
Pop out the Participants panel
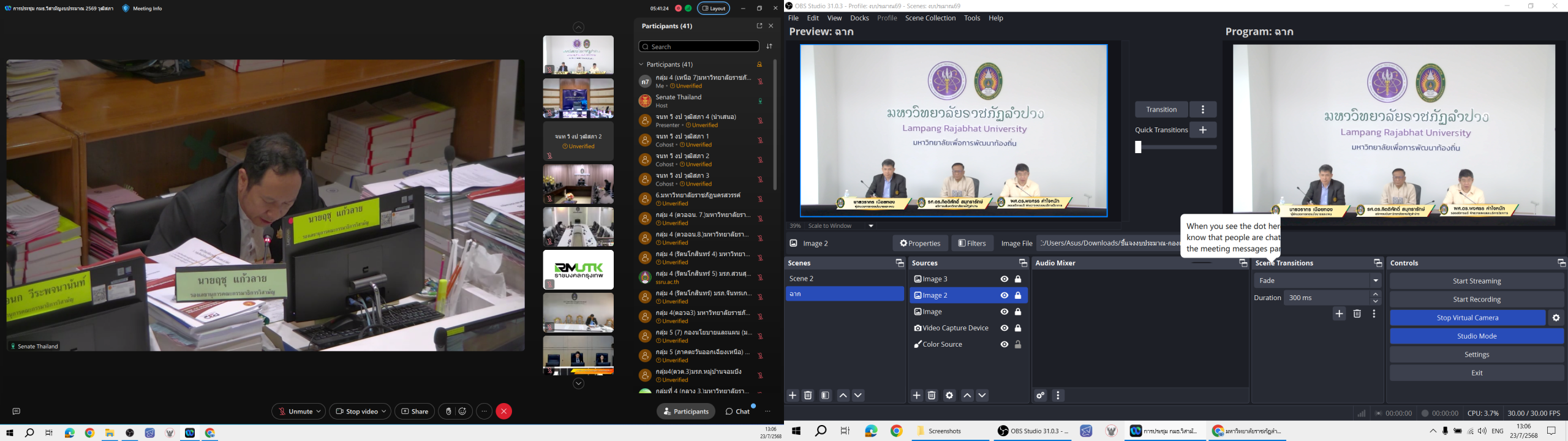pyautogui.click(x=759, y=26)
